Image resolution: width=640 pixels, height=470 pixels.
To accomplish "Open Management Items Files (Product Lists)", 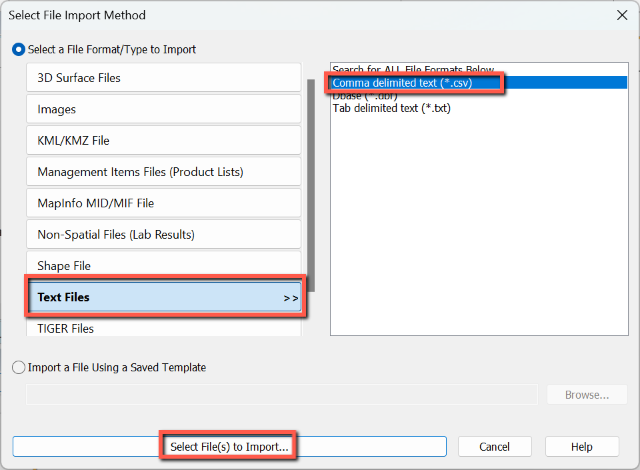I will pos(164,172).
